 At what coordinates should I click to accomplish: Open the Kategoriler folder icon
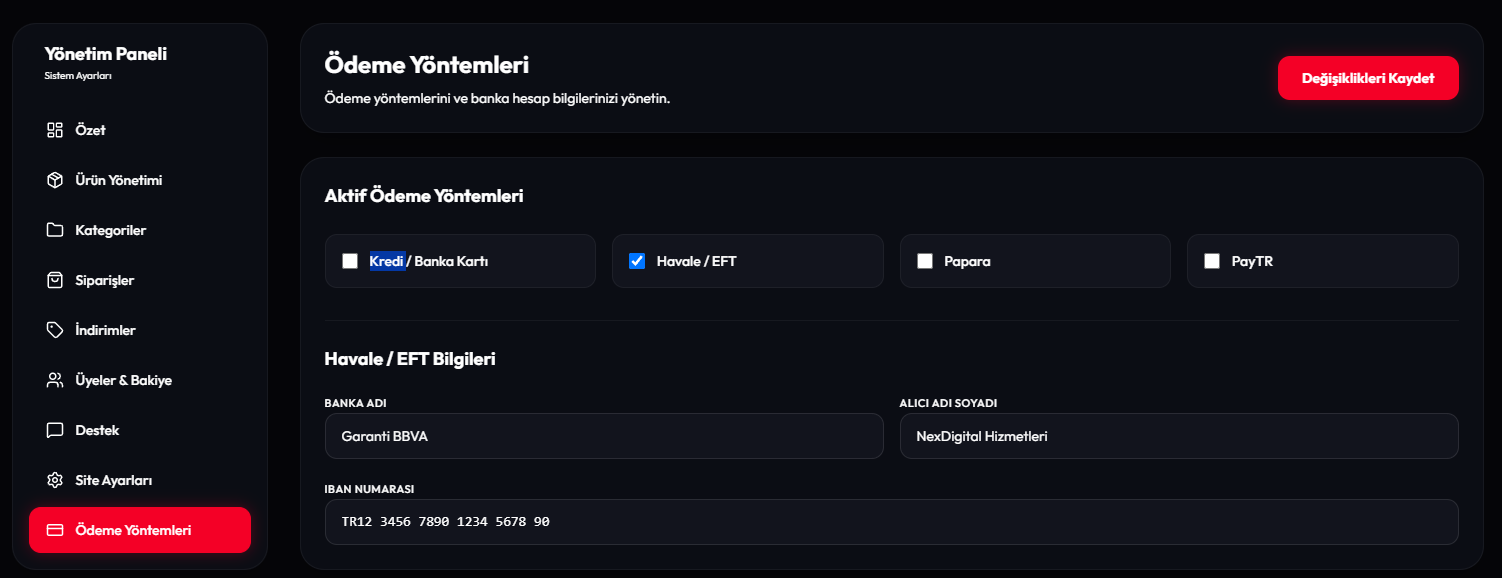(55, 230)
